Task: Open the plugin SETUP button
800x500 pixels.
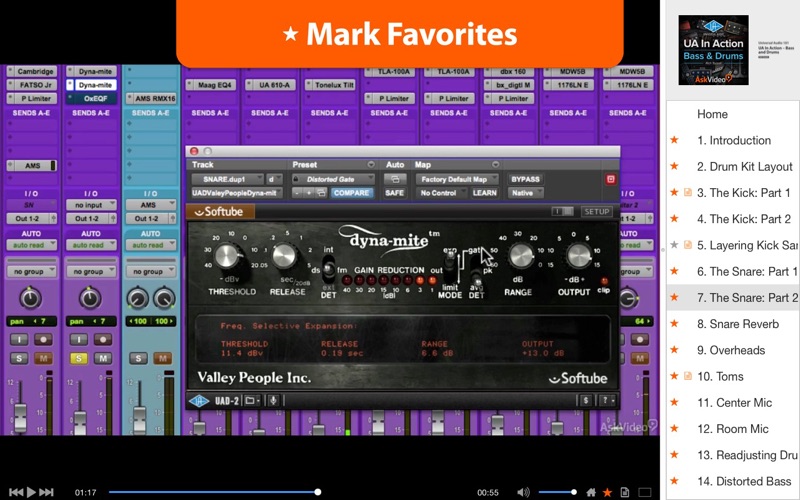Action: (x=596, y=212)
